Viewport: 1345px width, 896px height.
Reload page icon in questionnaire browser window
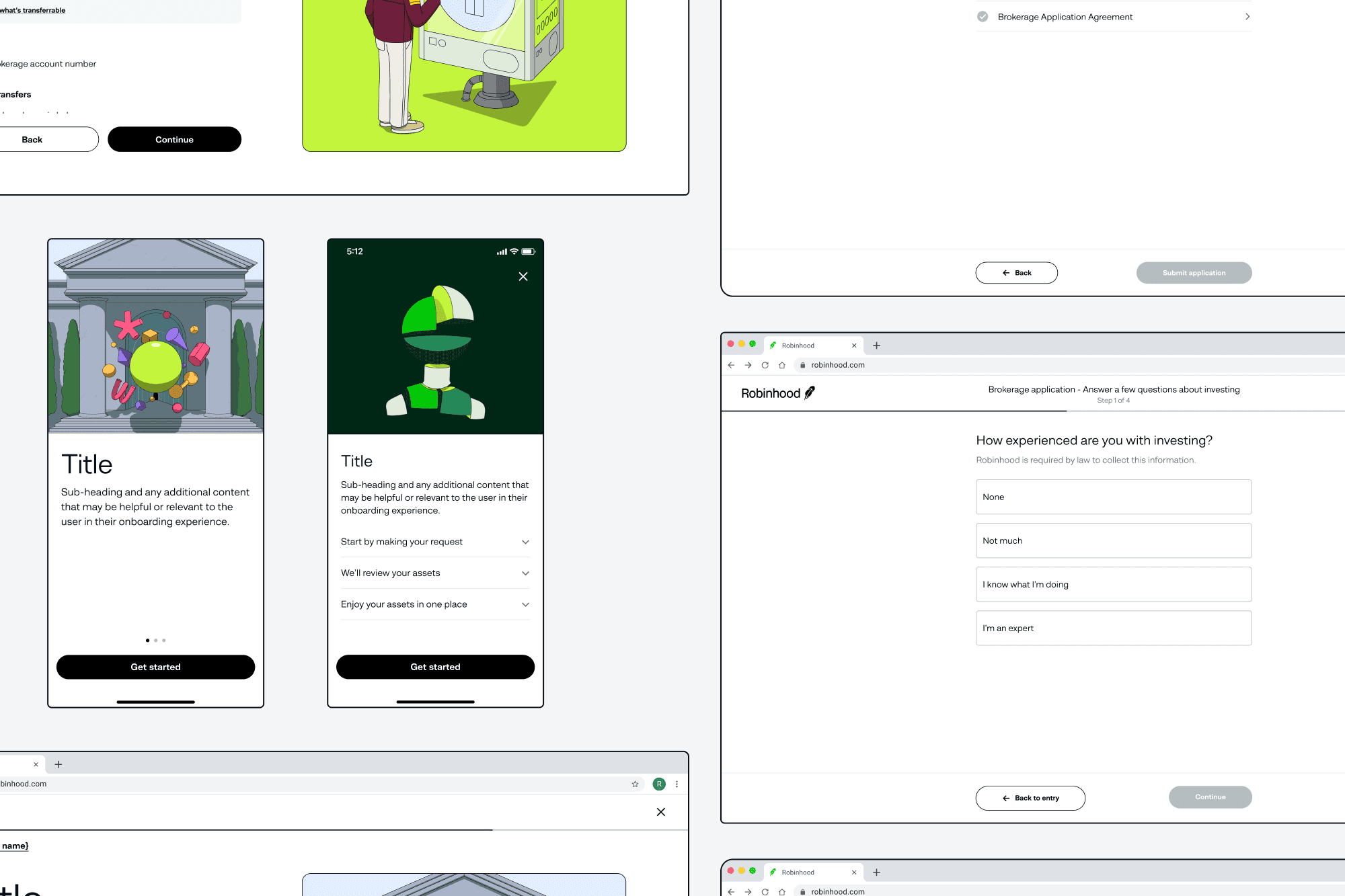pos(765,365)
